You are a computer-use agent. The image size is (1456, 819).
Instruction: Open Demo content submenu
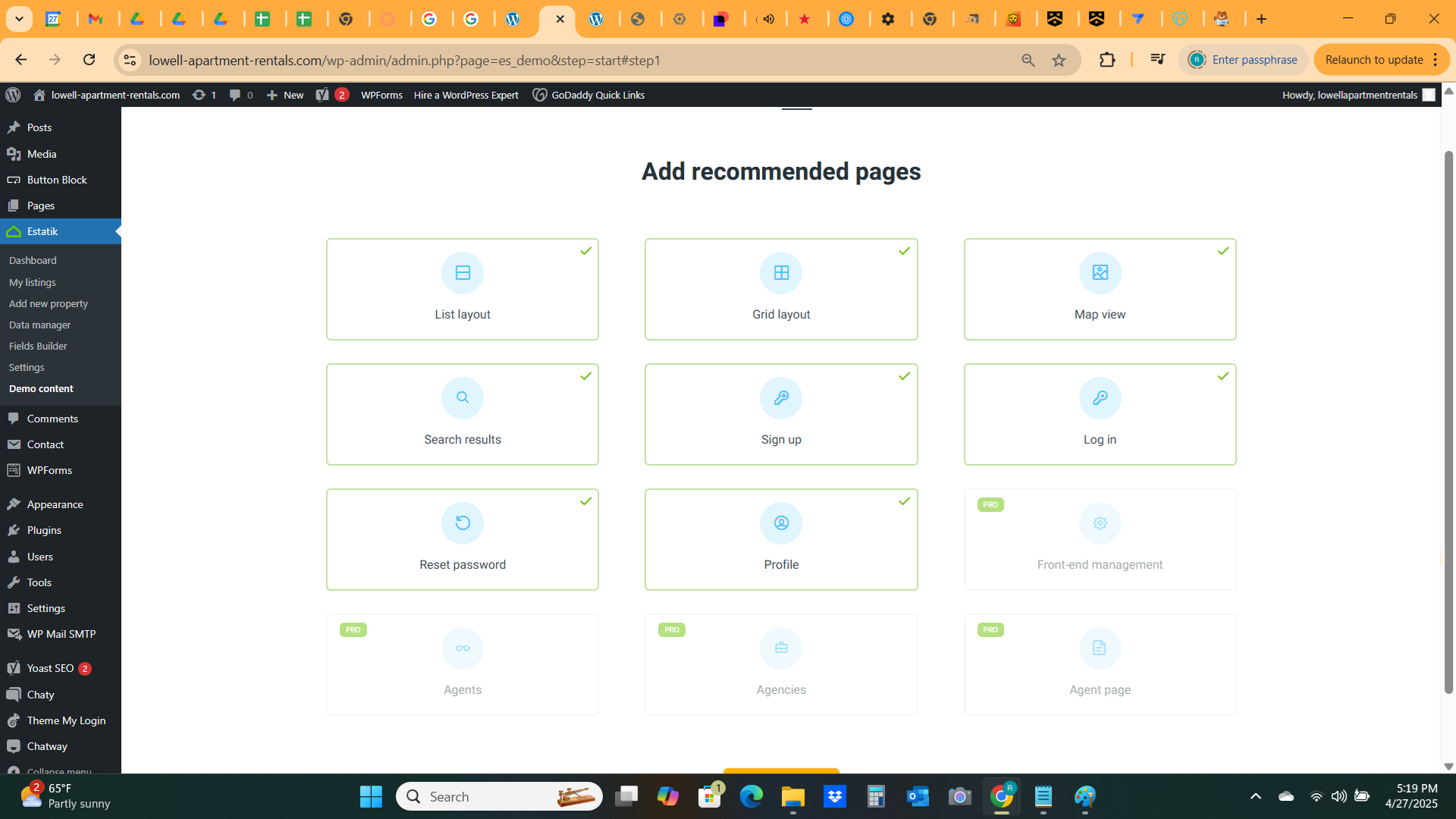coord(41,388)
